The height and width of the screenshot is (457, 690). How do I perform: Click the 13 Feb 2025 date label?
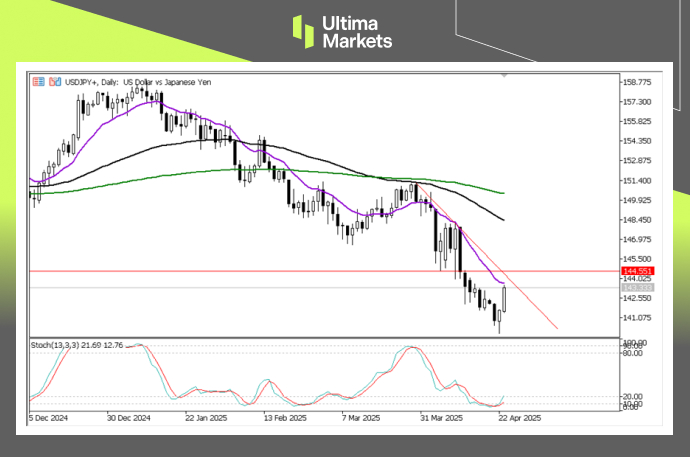pyautogui.click(x=283, y=418)
